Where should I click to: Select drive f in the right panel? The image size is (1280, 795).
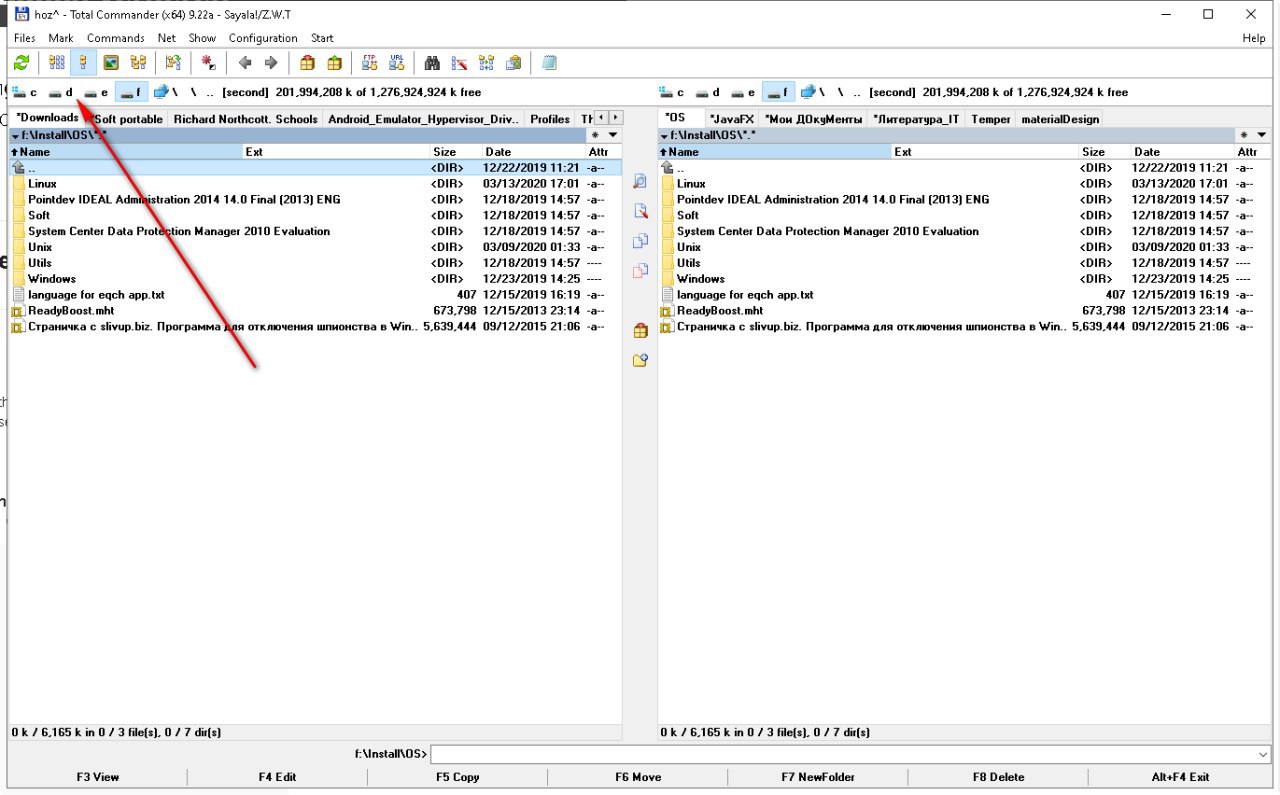click(x=779, y=92)
